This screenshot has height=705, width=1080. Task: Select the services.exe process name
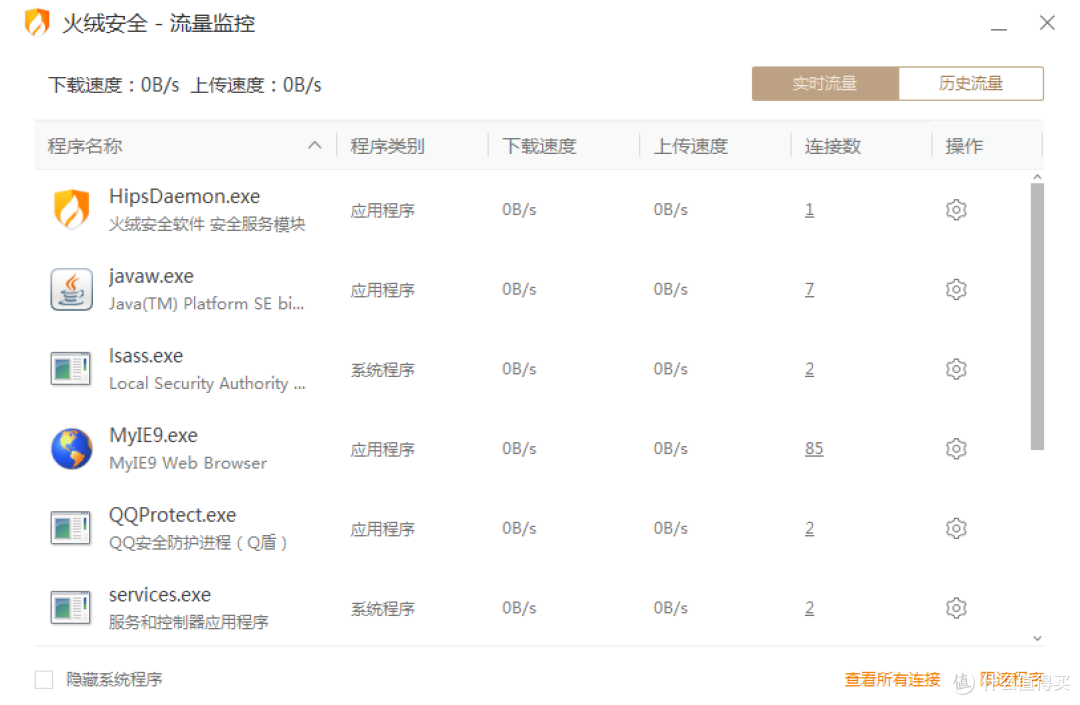[160, 595]
